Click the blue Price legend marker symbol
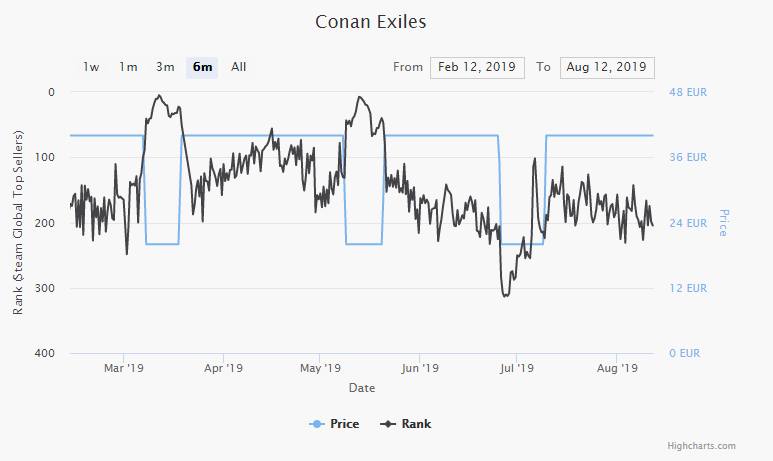The width and height of the screenshot is (773, 461). (318, 424)
